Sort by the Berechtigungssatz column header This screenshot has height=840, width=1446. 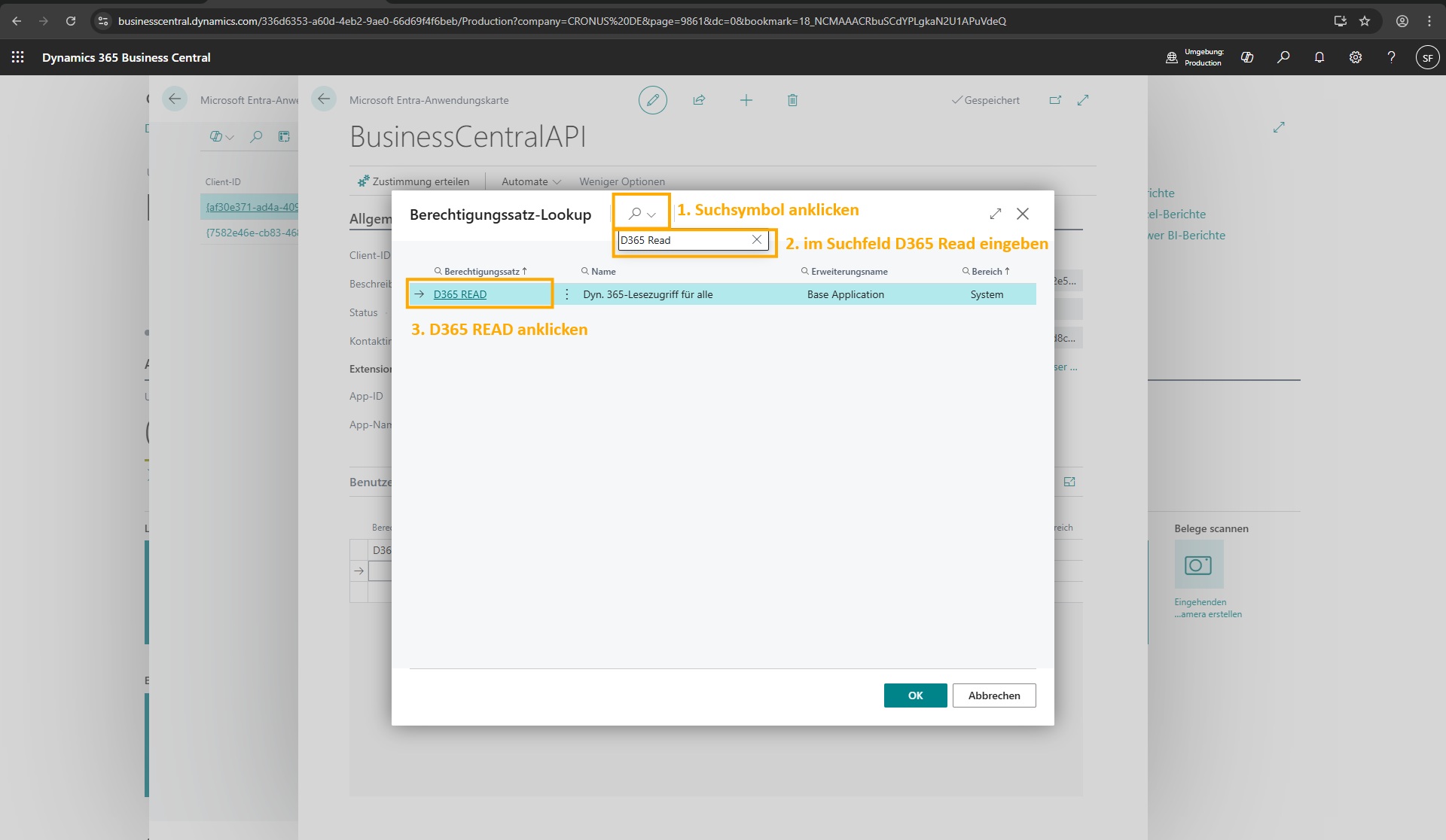click(x=480, y=272)
